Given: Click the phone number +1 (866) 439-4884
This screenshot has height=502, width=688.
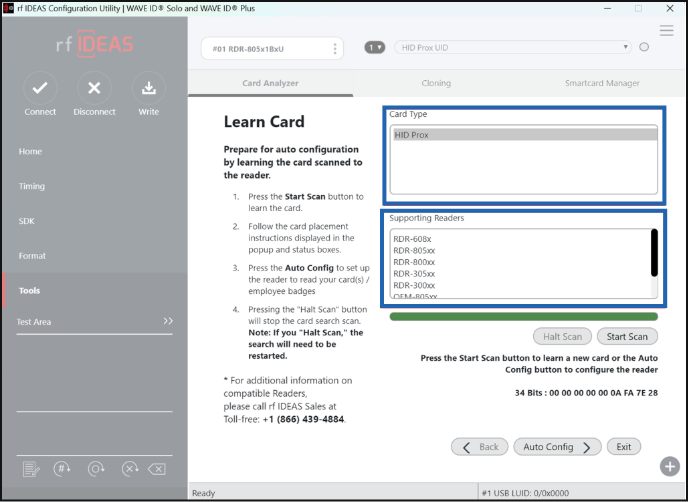Looking at the screenshot, I should (303, 419).
